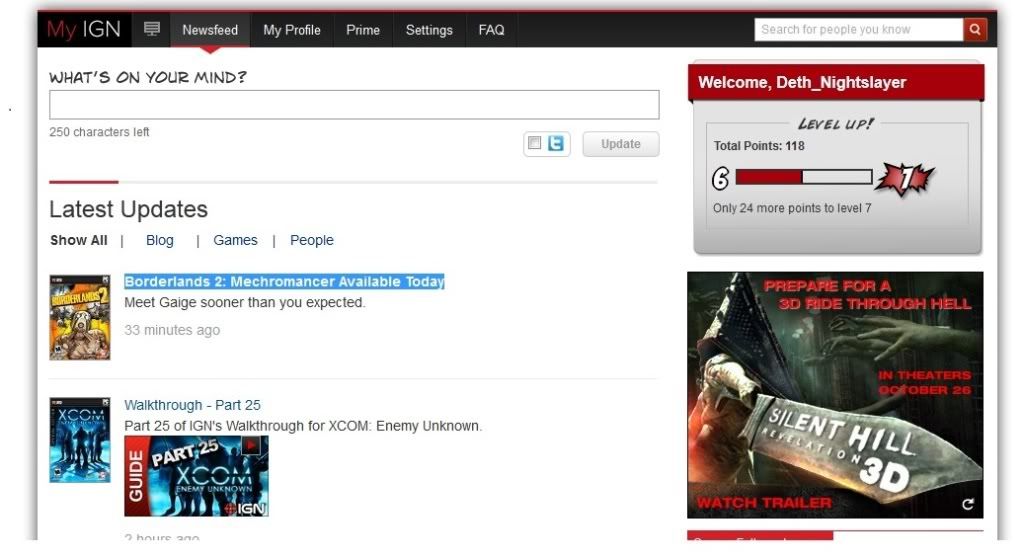
Task: Open the Walkthrough - Part 25 link
Action: point(192,405)
